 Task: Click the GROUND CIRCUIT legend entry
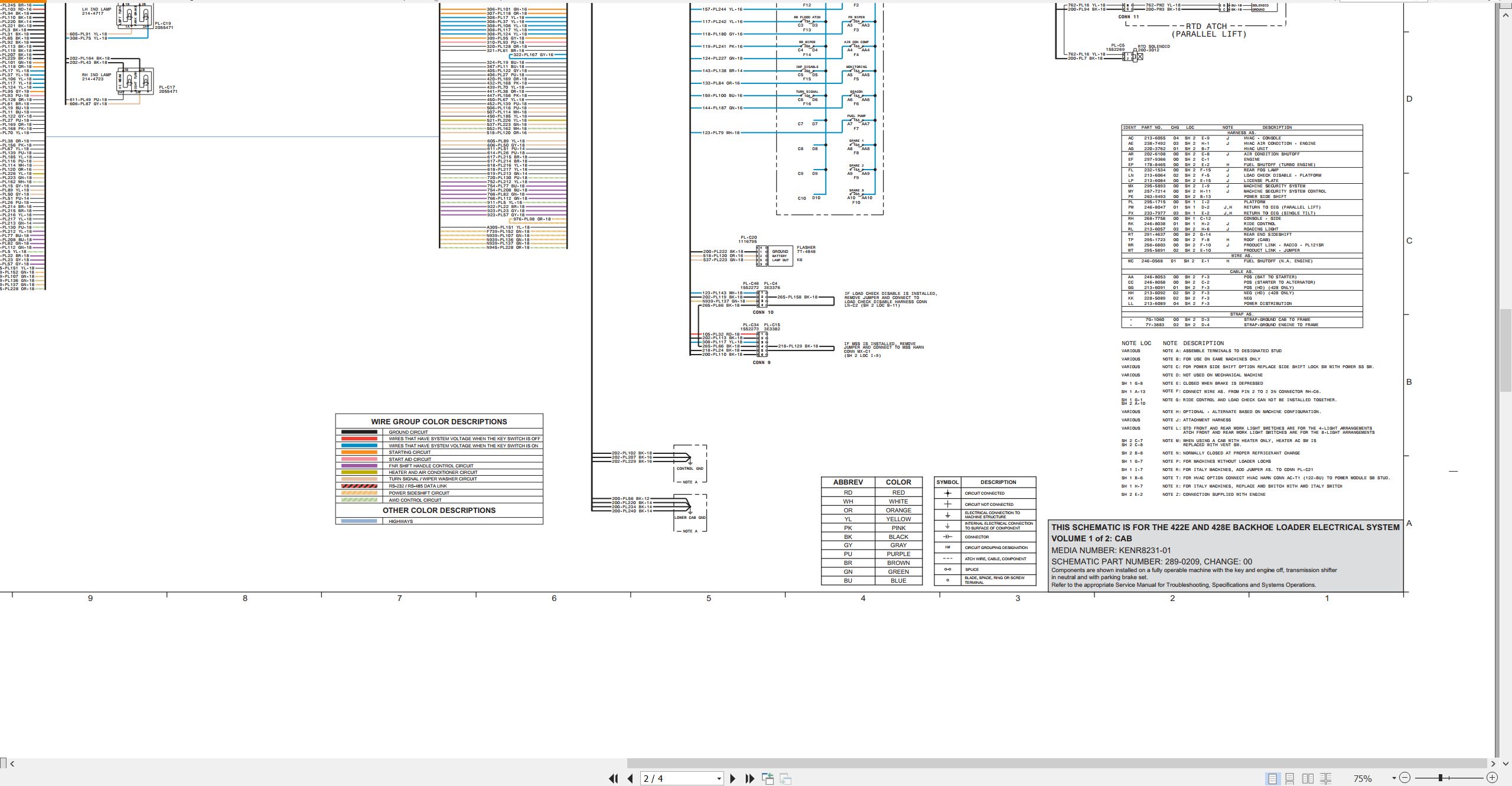[408, 432]
